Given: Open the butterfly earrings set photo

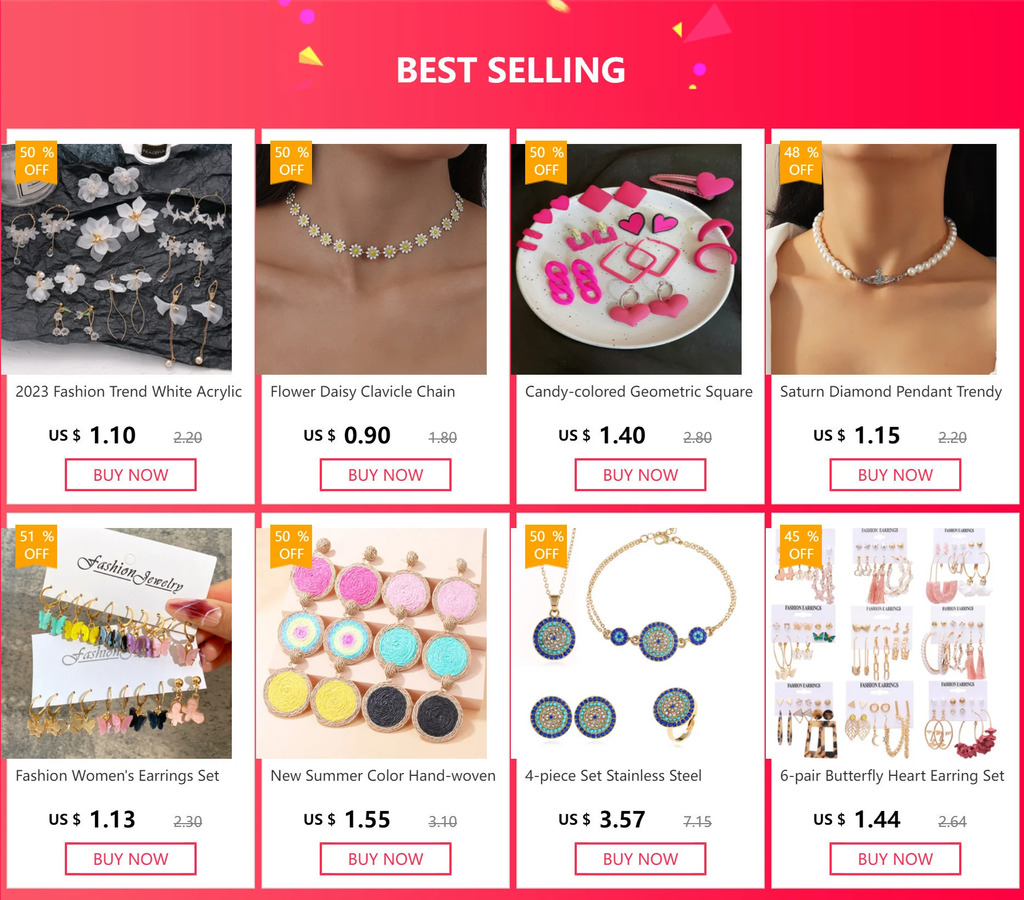Looking at the screenshot, I should [x=116, y=643].
